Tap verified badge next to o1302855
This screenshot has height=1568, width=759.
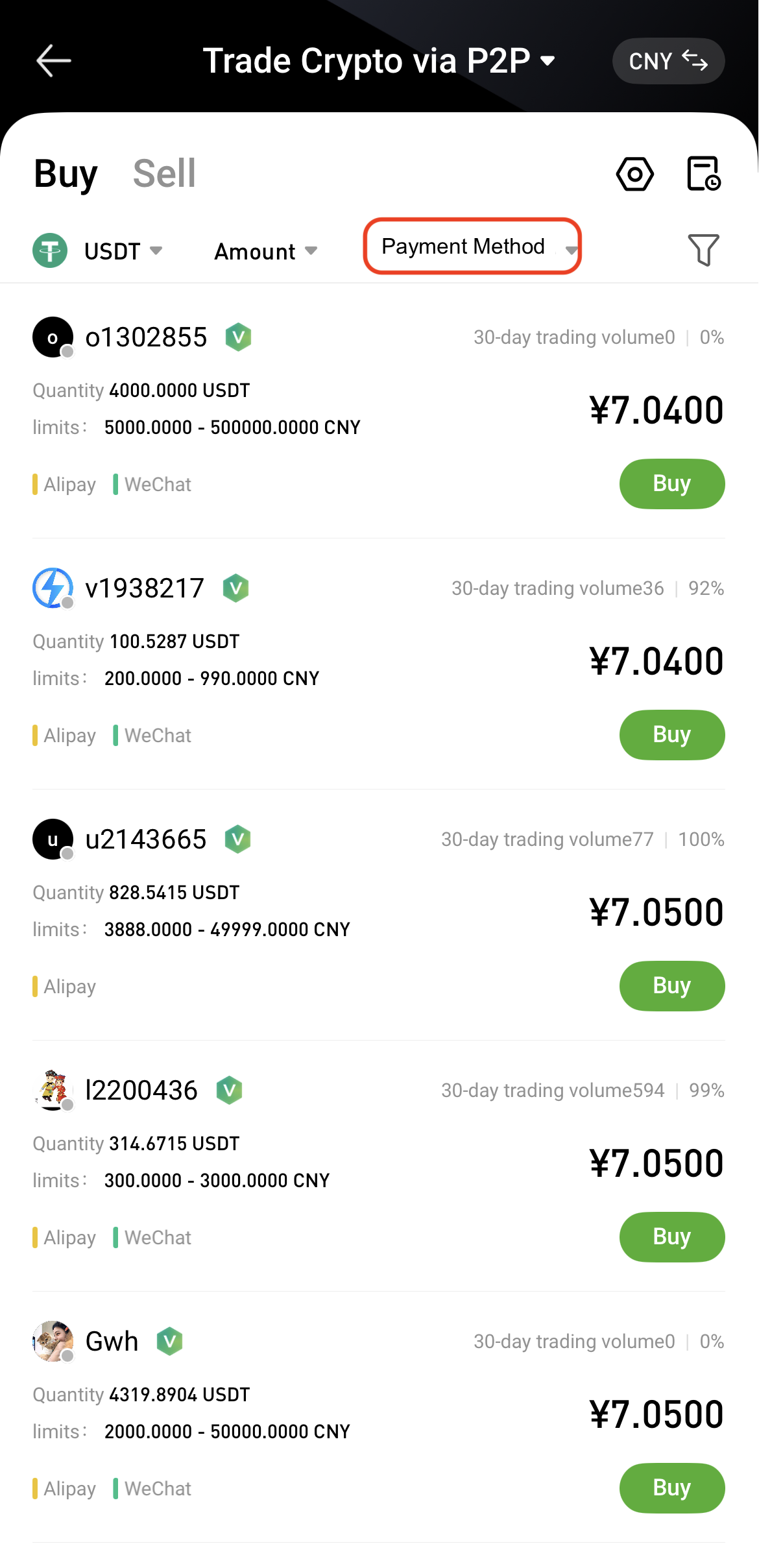pos(238,337)
